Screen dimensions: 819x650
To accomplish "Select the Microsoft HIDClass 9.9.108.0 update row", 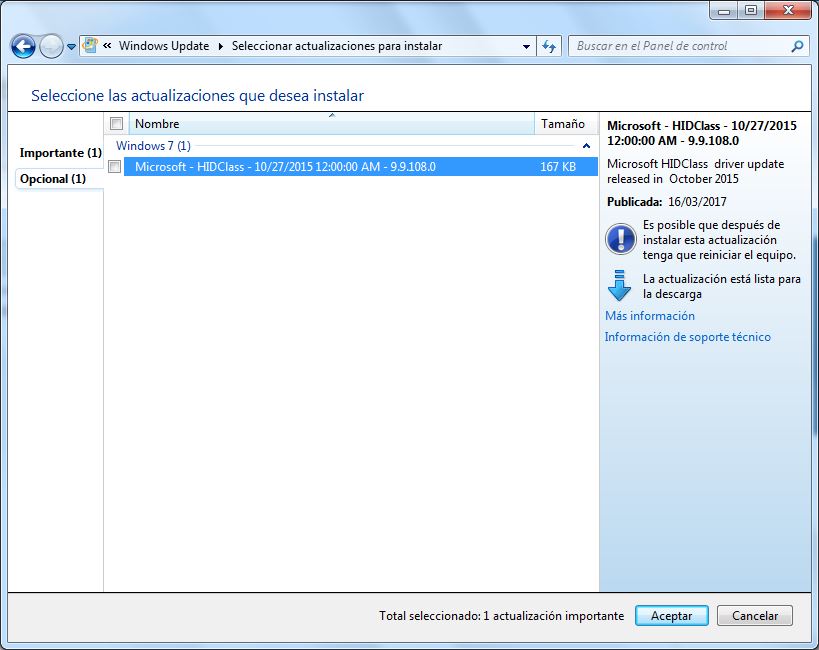I will point(361,167).
